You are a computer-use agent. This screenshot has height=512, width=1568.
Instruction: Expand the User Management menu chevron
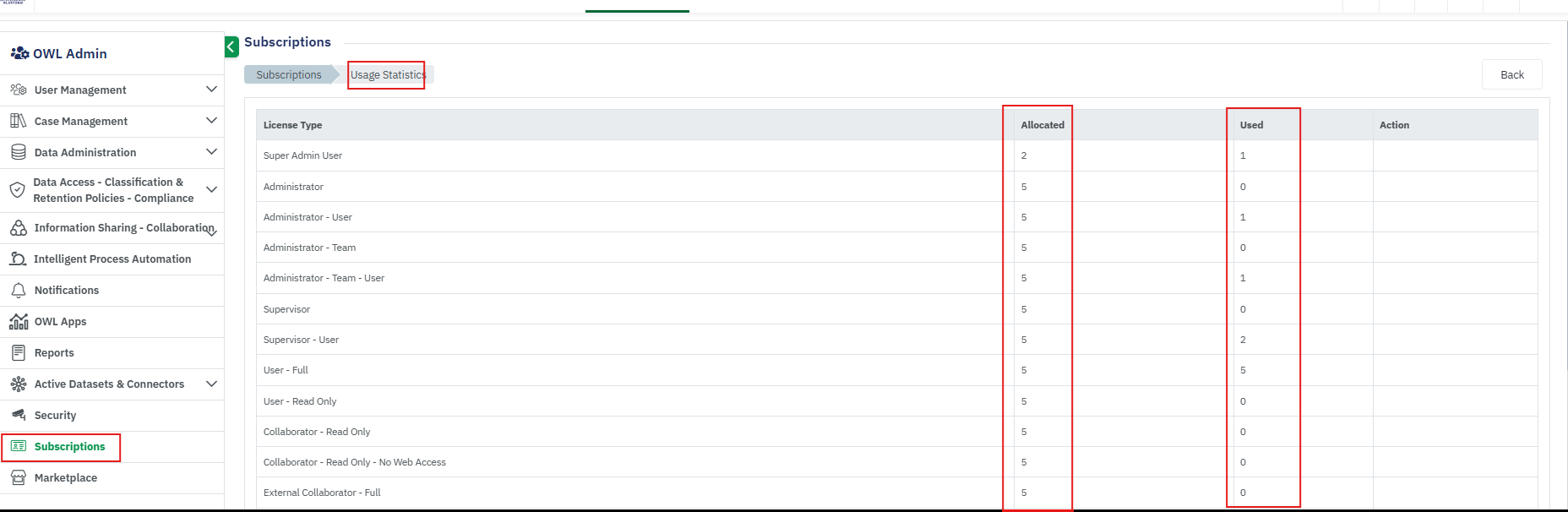pos(211,90)
